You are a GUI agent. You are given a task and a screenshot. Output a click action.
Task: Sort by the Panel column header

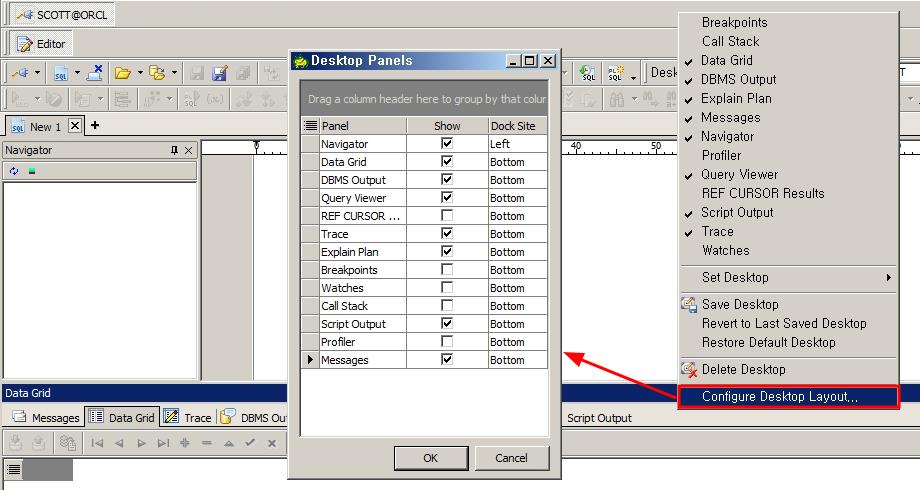[362, 126]
